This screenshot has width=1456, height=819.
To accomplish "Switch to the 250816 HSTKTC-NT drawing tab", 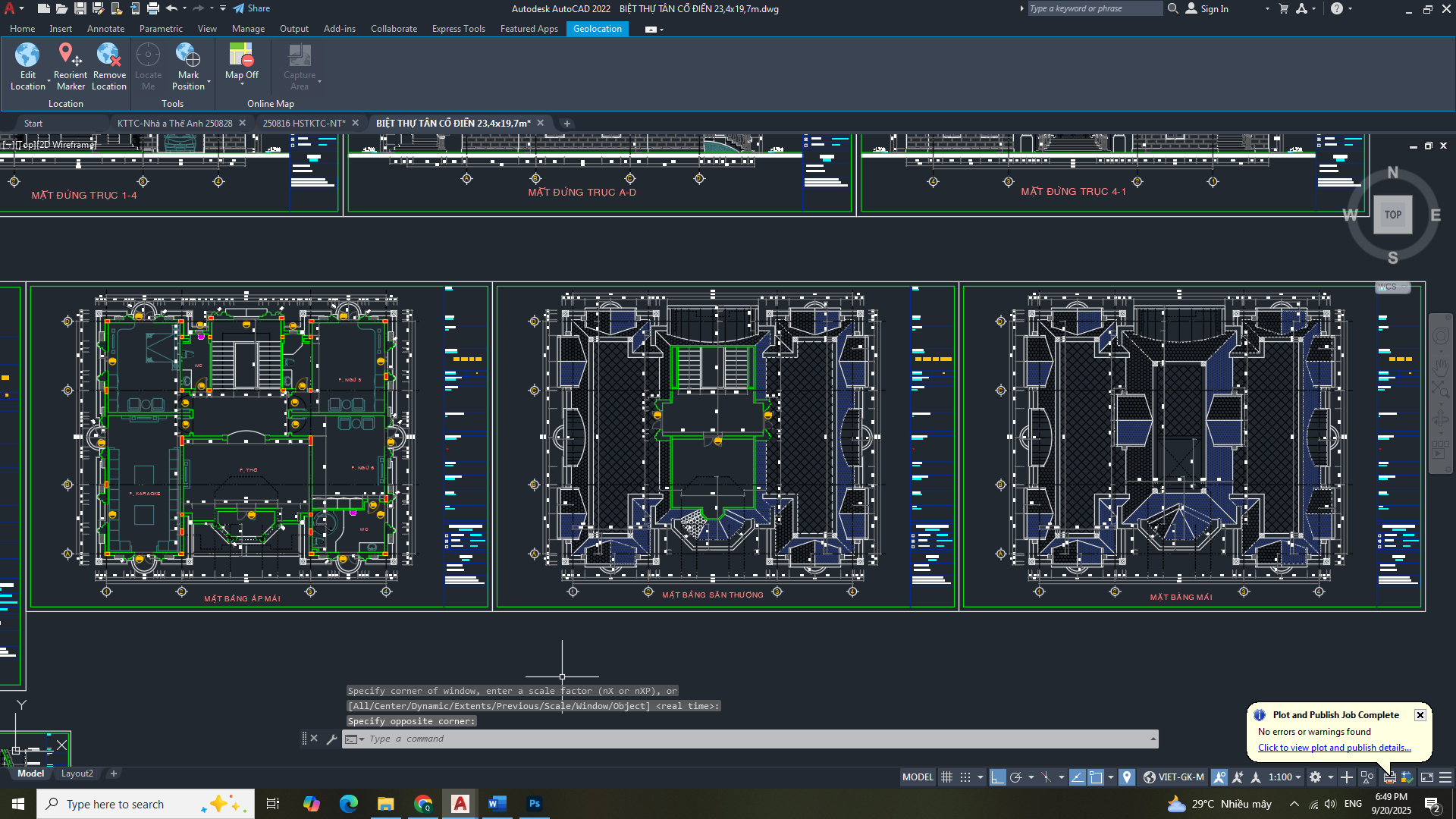I will tap(303, 123).
